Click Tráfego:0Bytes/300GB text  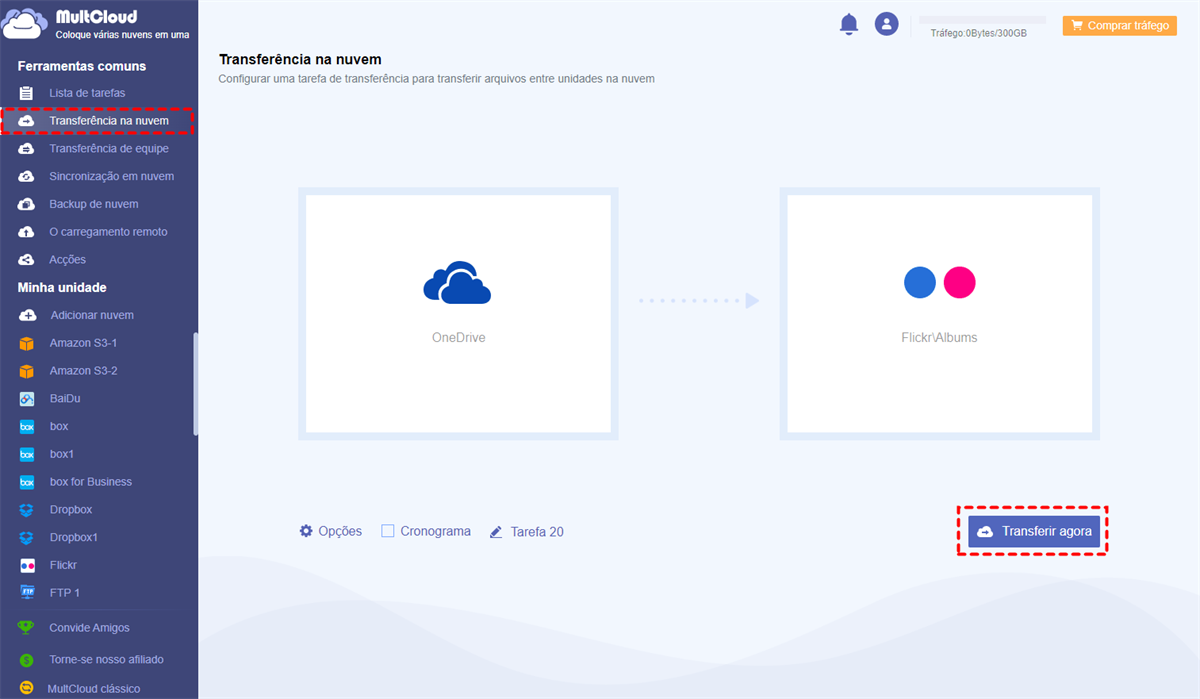(978, 33)
